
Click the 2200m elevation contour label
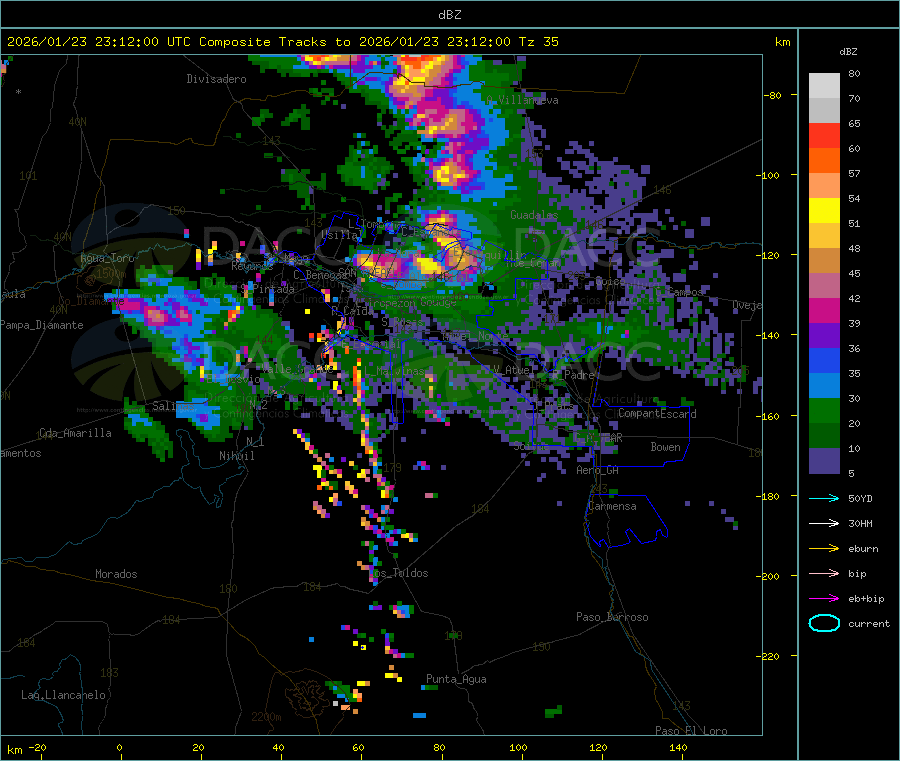[266, 717]
